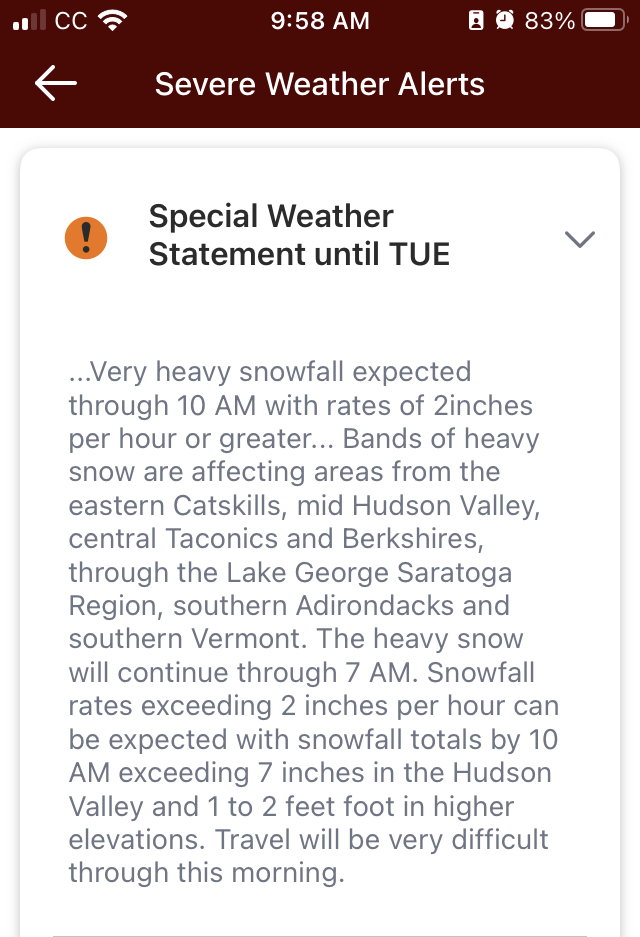The image size is (640, 937).
Task: Tap the text mentioning Lake George Saratoga
Action: [x=290, y=572]
